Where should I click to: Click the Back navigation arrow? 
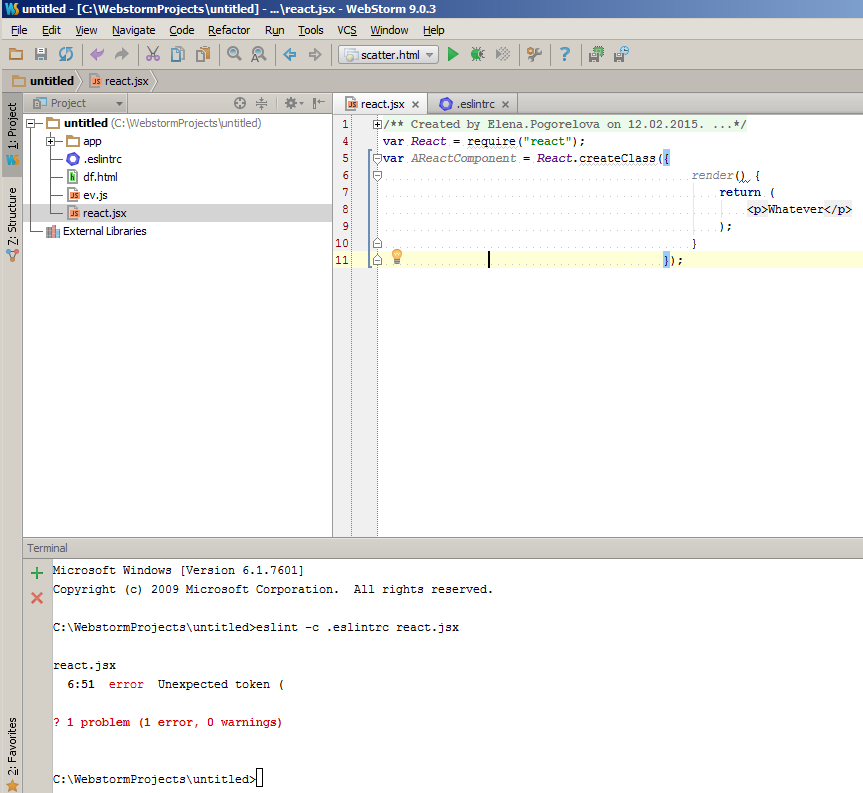click(x=290, y=54)
